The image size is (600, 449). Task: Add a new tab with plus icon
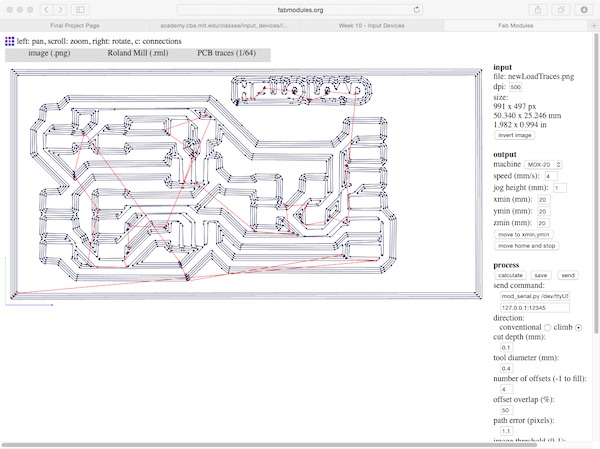pyautogui.click(x=594, y=26)
